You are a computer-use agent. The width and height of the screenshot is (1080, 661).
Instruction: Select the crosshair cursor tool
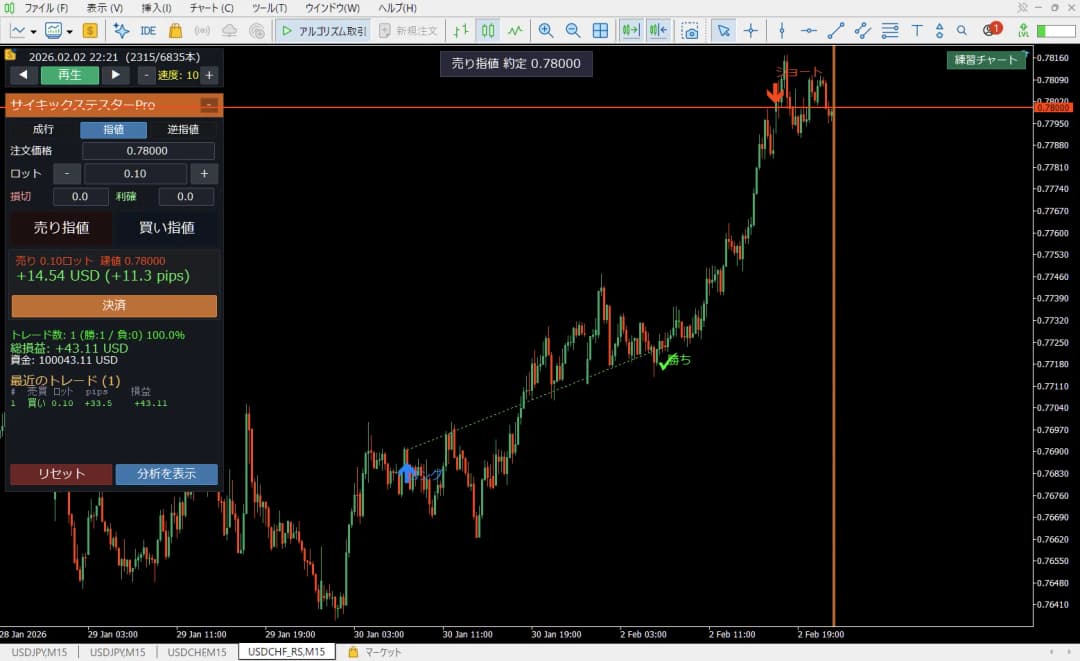pos(751,30)
